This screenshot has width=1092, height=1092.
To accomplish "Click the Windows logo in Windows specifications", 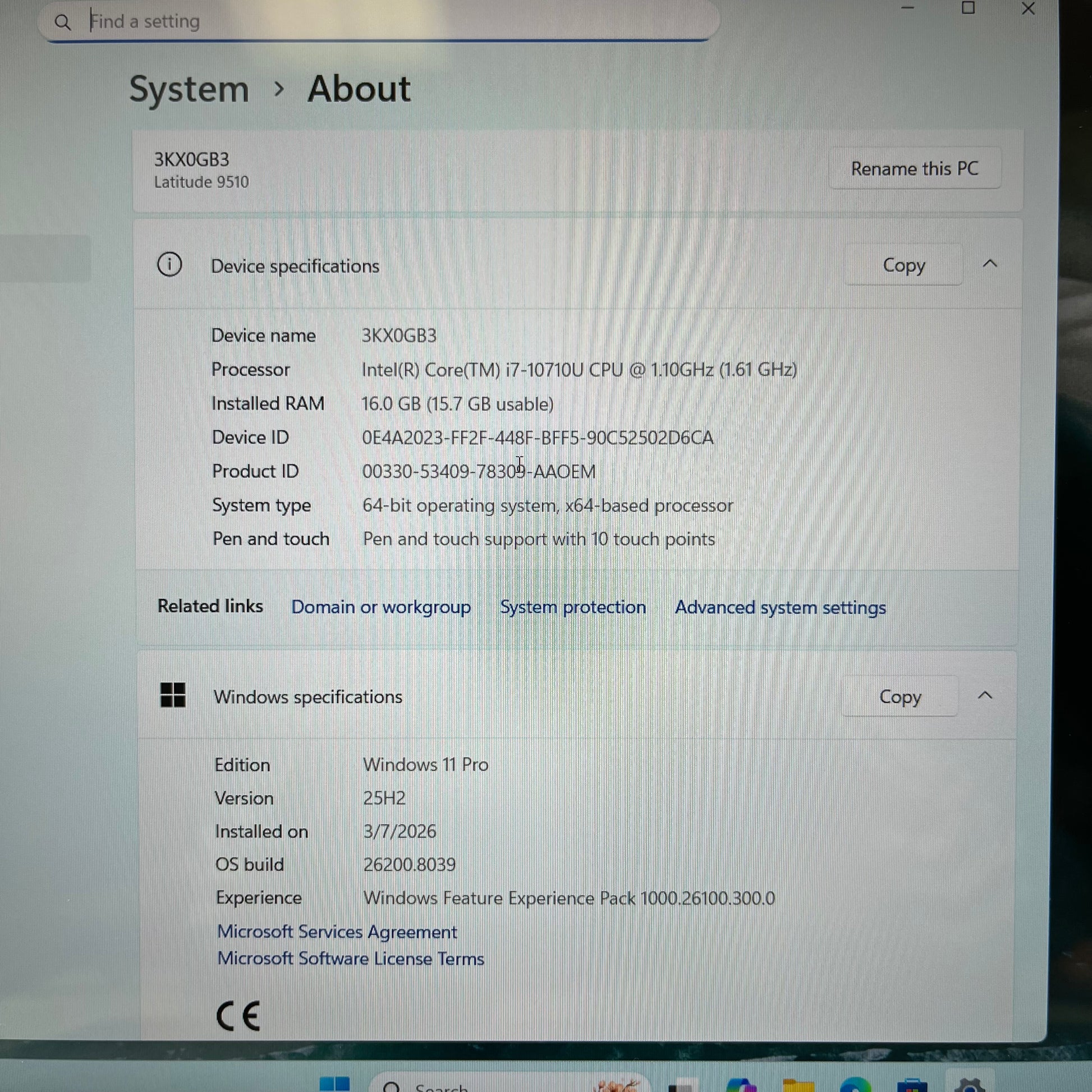I will coord(173,695).
